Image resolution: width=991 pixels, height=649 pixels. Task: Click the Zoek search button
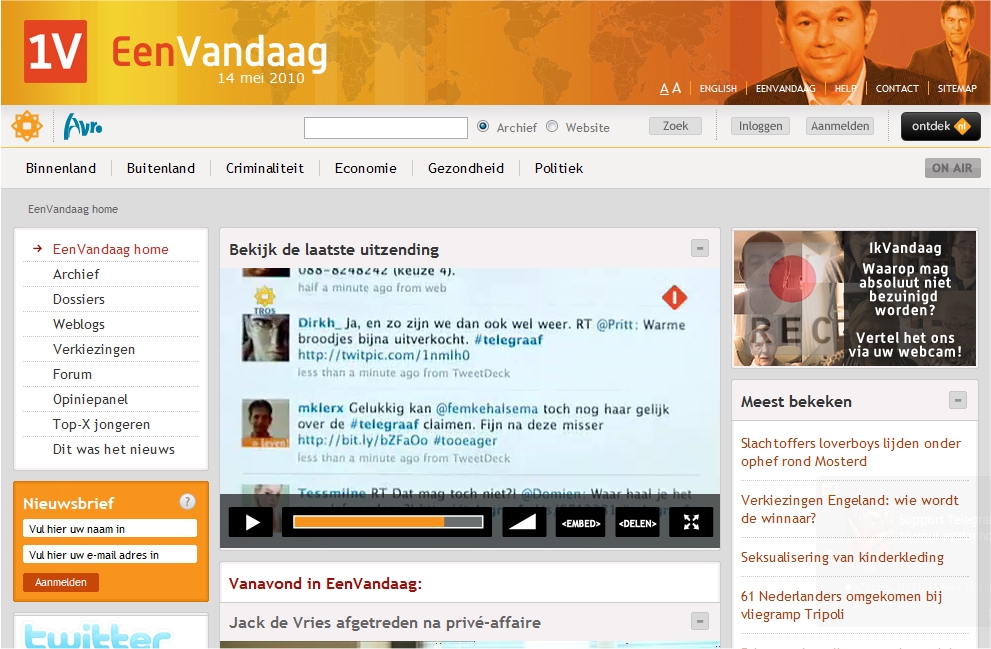point(675,126)
